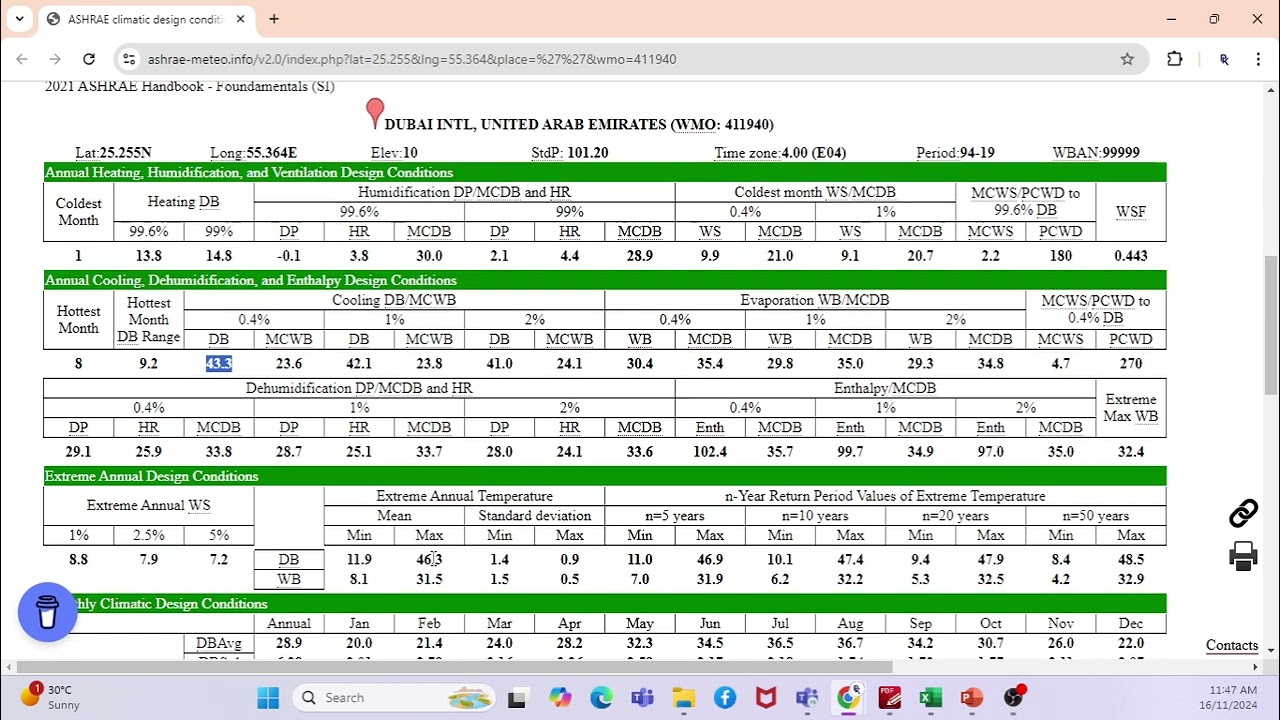Open Excel from the taskbar

(x=930, y=698)
